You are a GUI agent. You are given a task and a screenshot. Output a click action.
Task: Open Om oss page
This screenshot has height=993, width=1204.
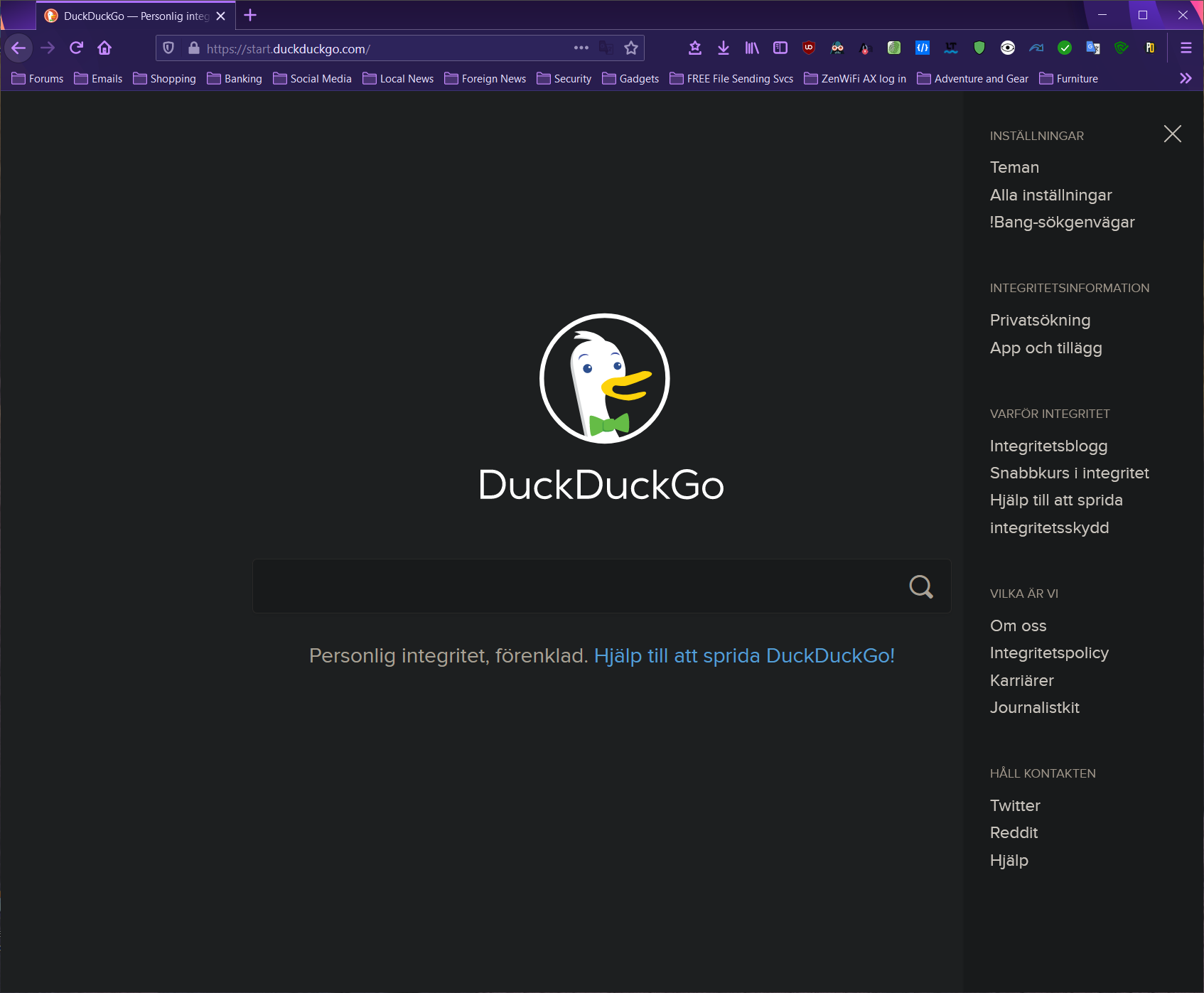point(1018,626)
